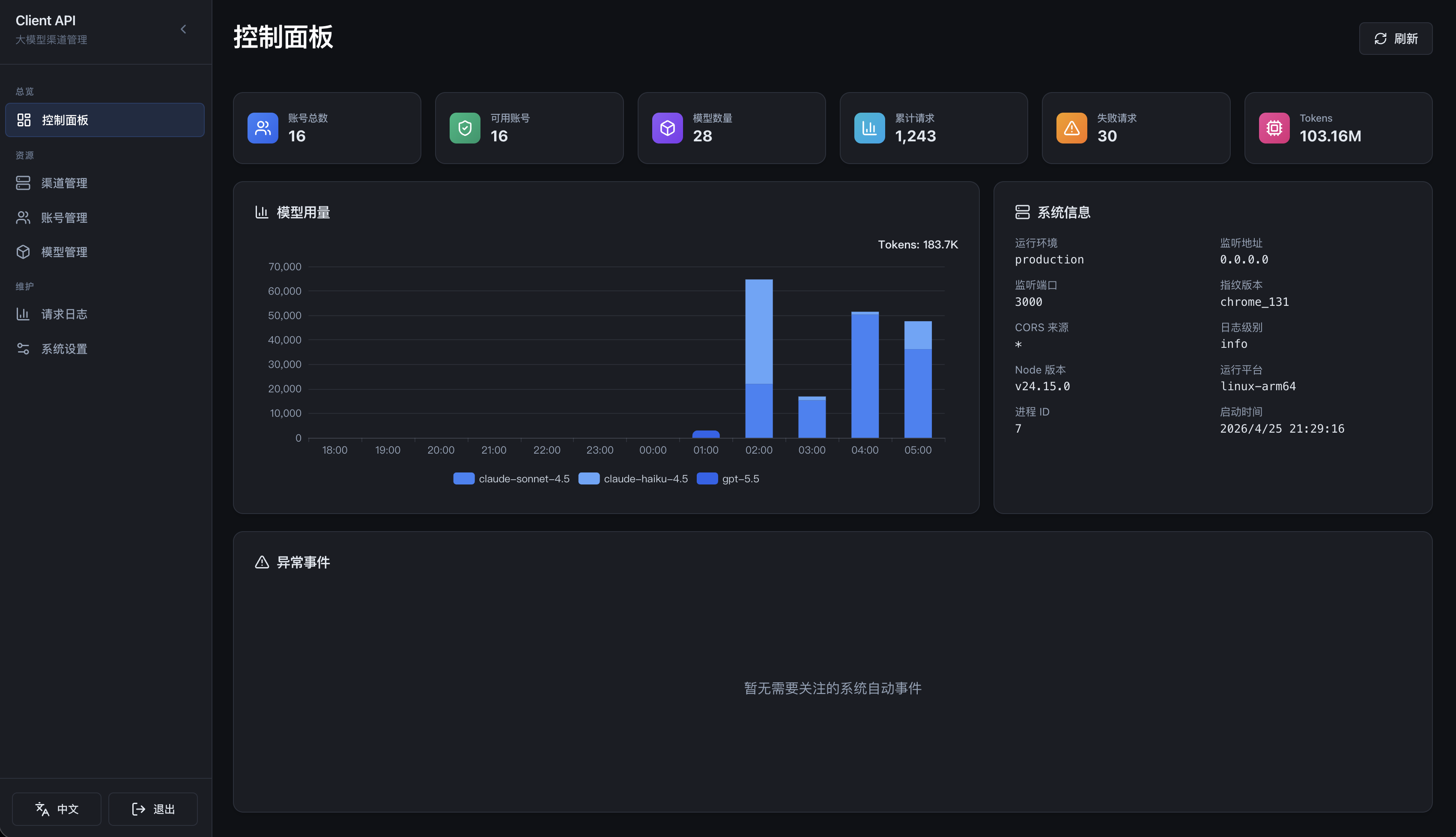This screenshot has width=1456, height=837.
Task: Click the 05:00 bar in the chart
Action: [x=918, y=380]
